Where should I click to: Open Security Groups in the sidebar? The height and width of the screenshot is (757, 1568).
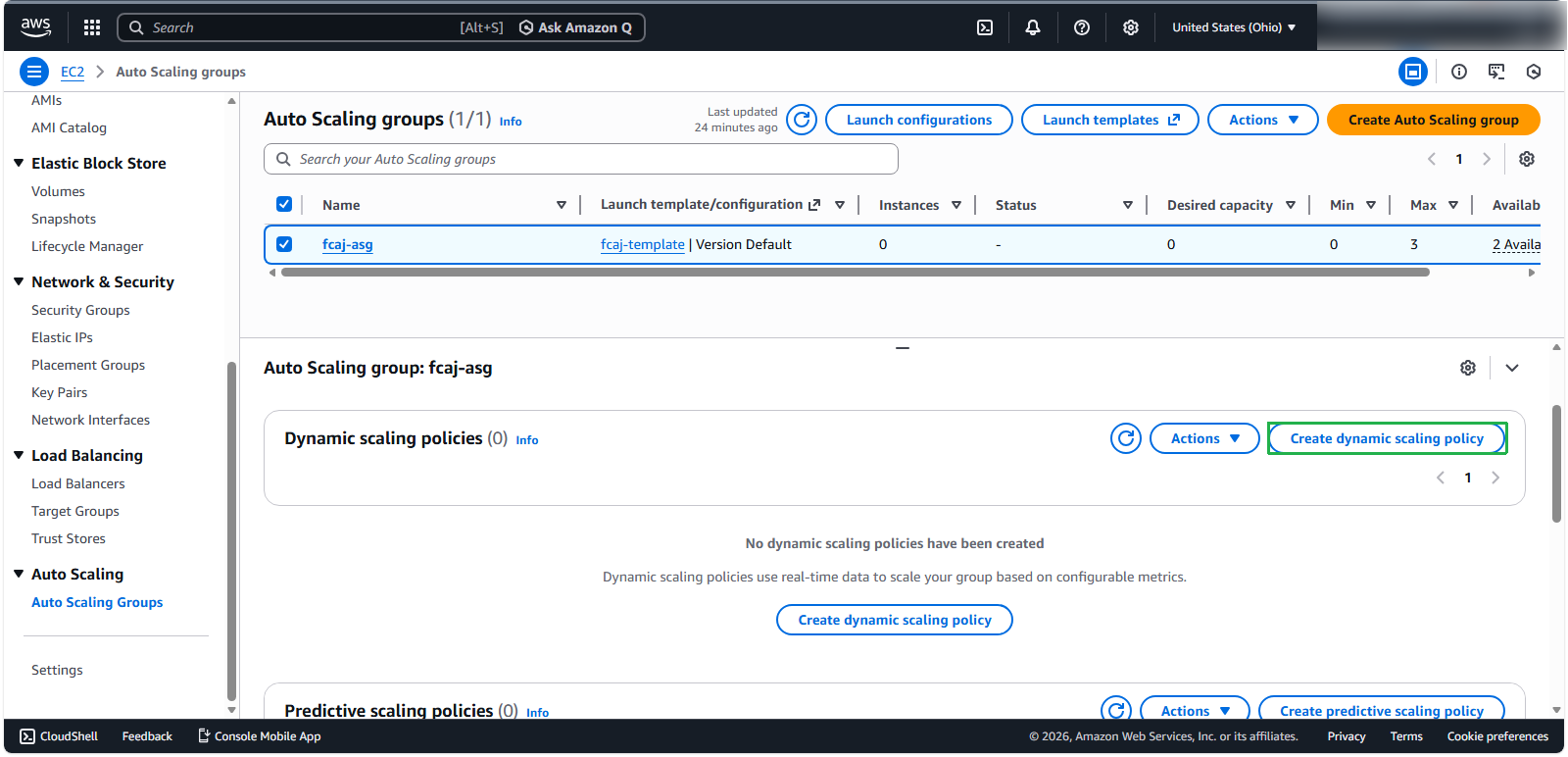(80, 310)
